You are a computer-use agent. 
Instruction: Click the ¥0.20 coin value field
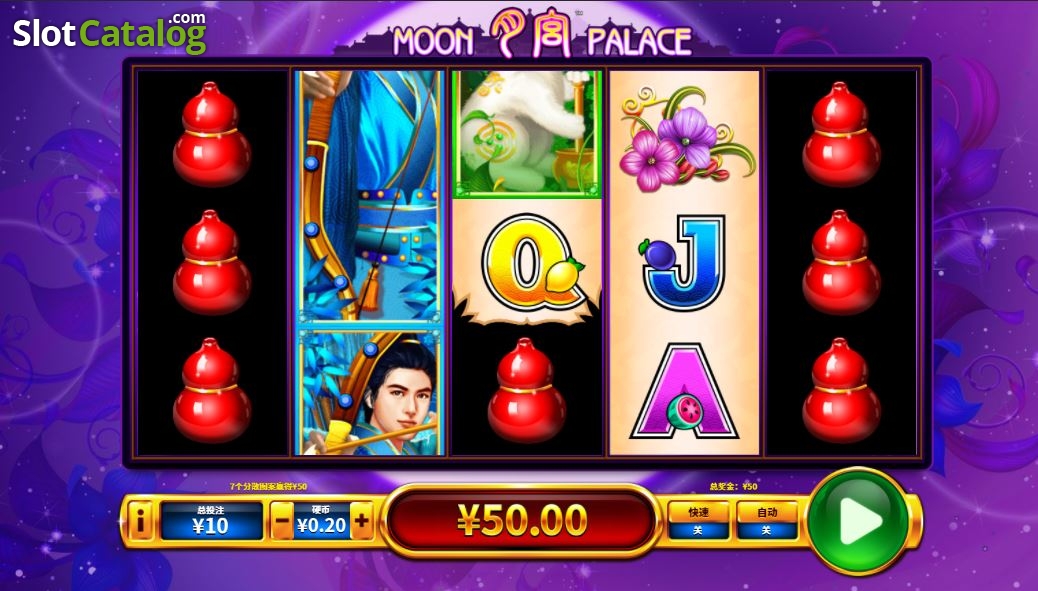tap(321, 522)
